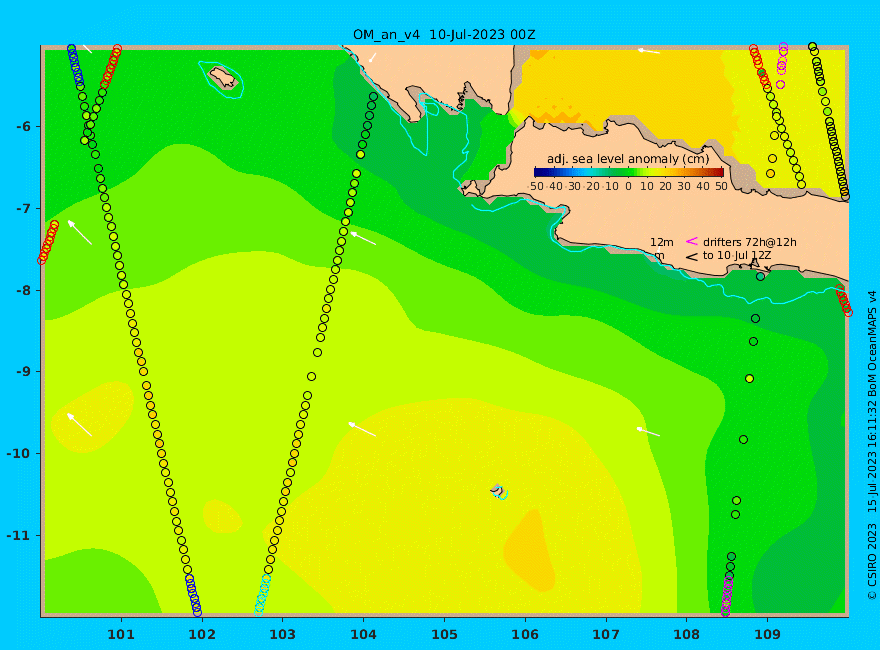Click the dark blue end of colorbar
Viewport: 880px width, 650px height.
539,172
